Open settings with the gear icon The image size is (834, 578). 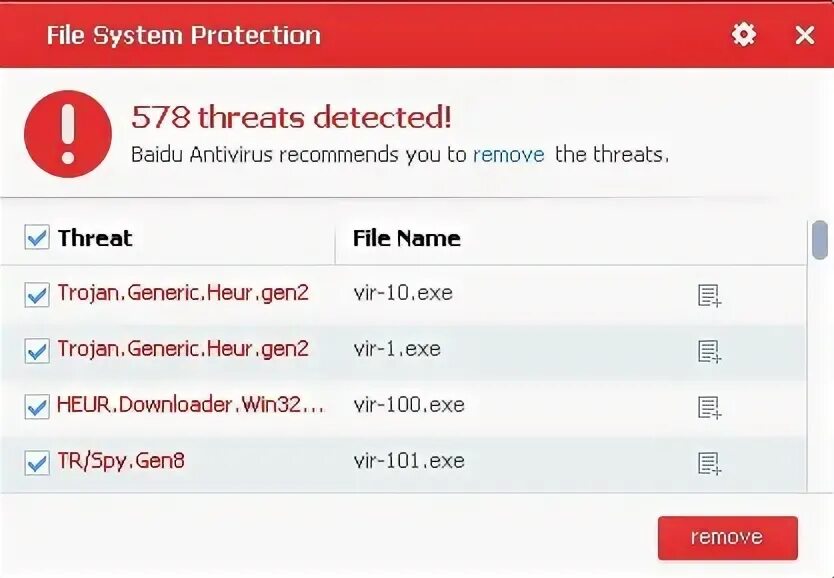(x=744, y=35)
